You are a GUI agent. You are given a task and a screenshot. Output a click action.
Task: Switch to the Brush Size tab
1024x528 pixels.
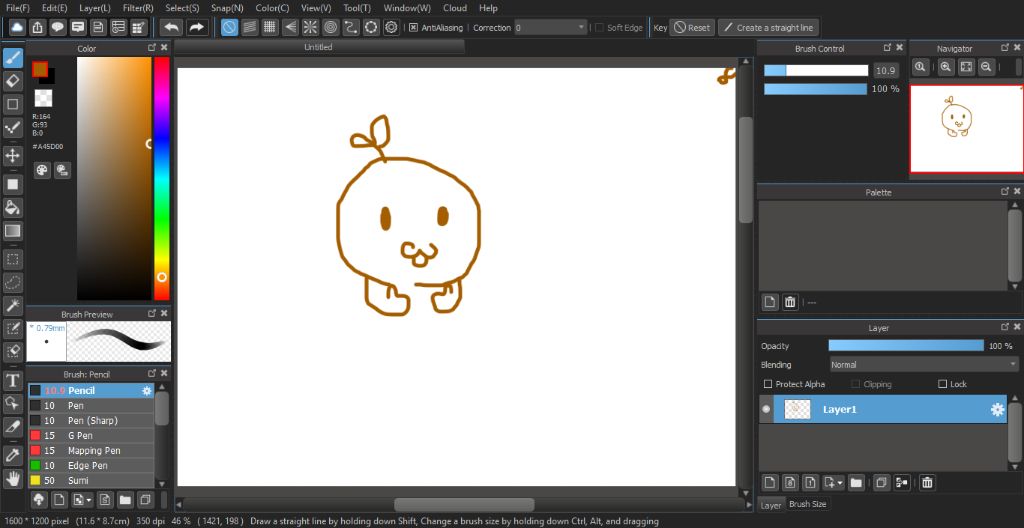tap(807, 504)
